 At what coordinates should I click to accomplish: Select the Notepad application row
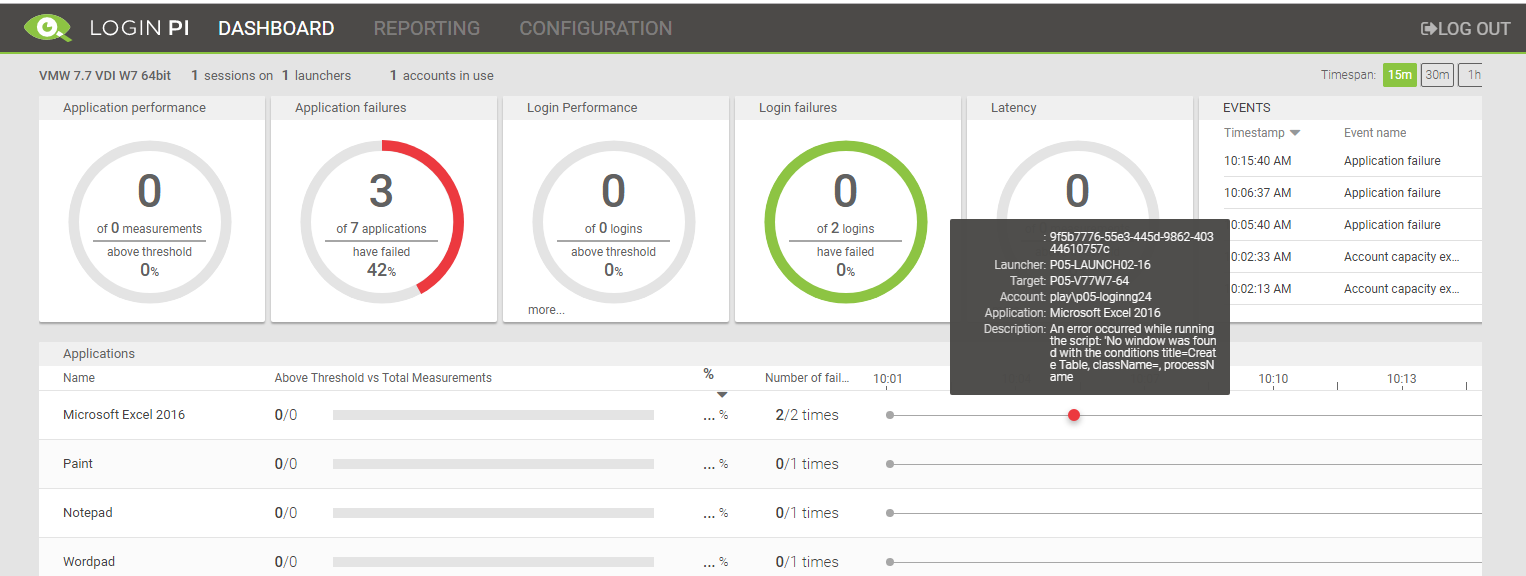[760, 513]
